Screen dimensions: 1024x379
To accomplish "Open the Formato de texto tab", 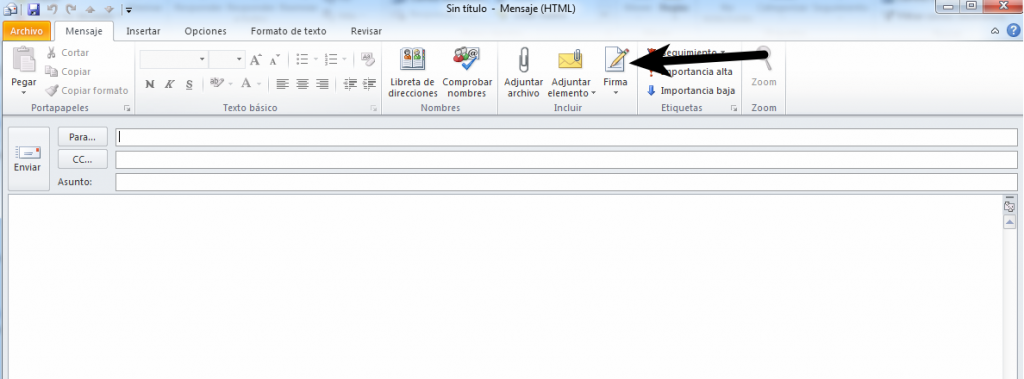I will [289, 31].
